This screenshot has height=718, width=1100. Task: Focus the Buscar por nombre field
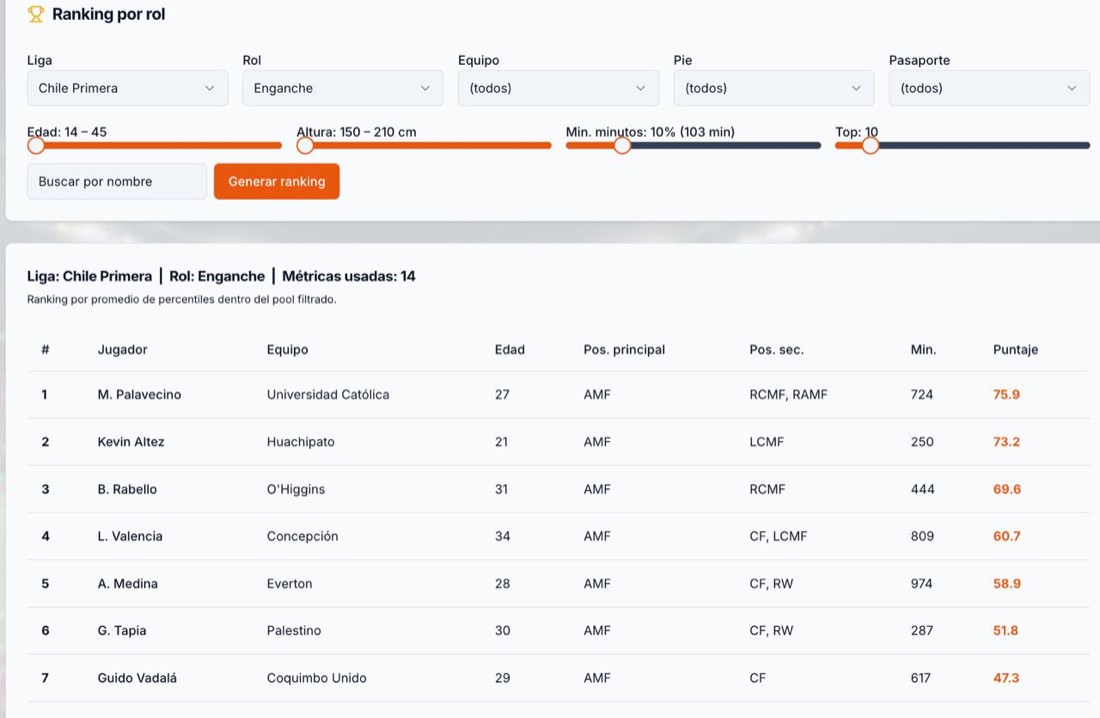point(117,182)
